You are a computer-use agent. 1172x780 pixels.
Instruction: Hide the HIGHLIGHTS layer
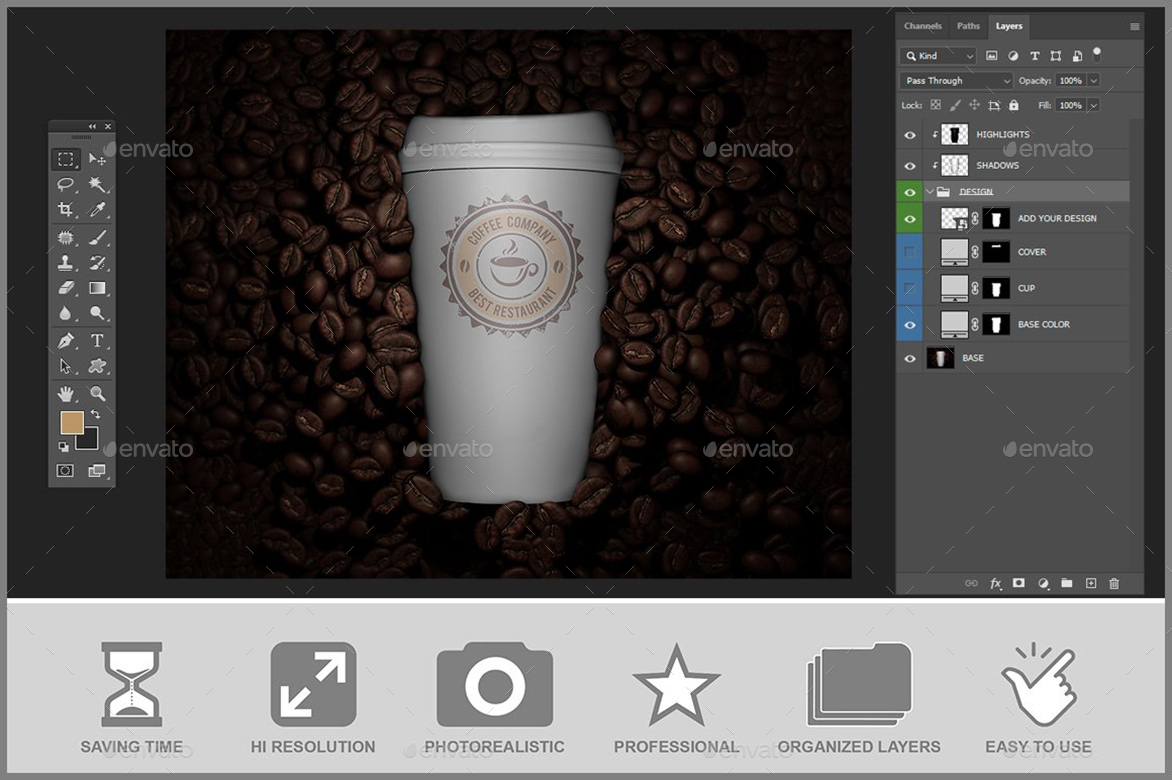pos(910,135)
